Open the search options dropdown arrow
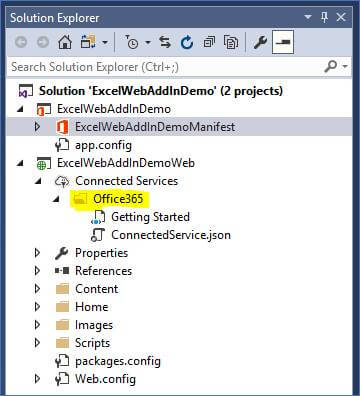360x396 pixels. tap(345, 66)
